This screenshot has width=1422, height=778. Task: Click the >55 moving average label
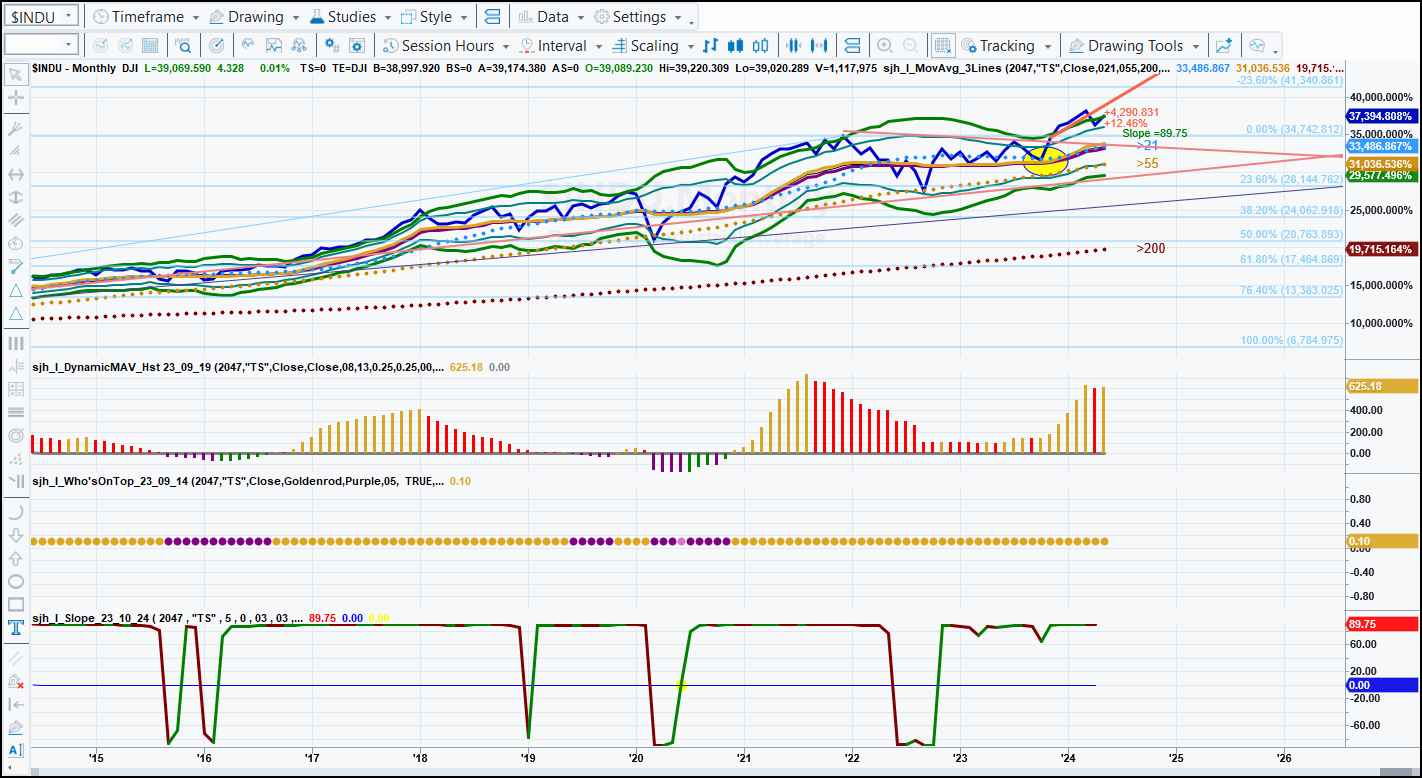[1147, 163]
